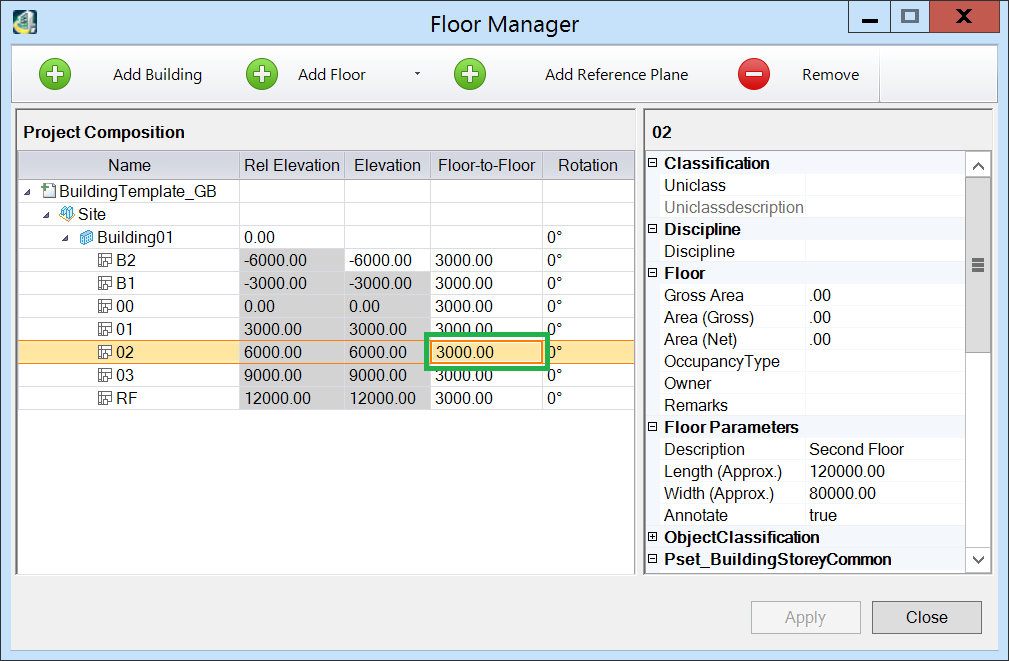Click the Site node icon
This screenshot has height=661, width=1009.
[67, 214]
